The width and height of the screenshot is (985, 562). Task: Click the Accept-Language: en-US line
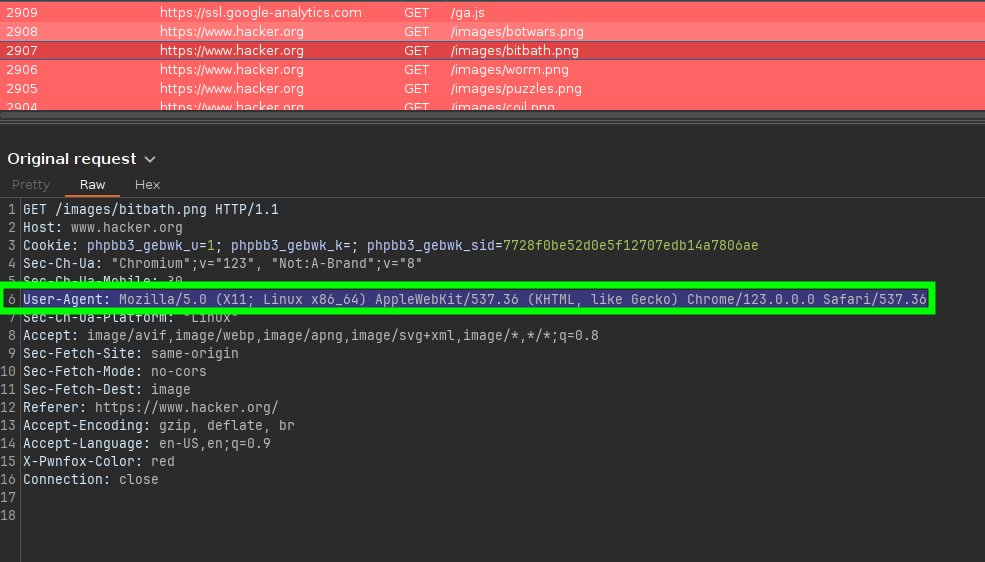click(x=147, y=443)
